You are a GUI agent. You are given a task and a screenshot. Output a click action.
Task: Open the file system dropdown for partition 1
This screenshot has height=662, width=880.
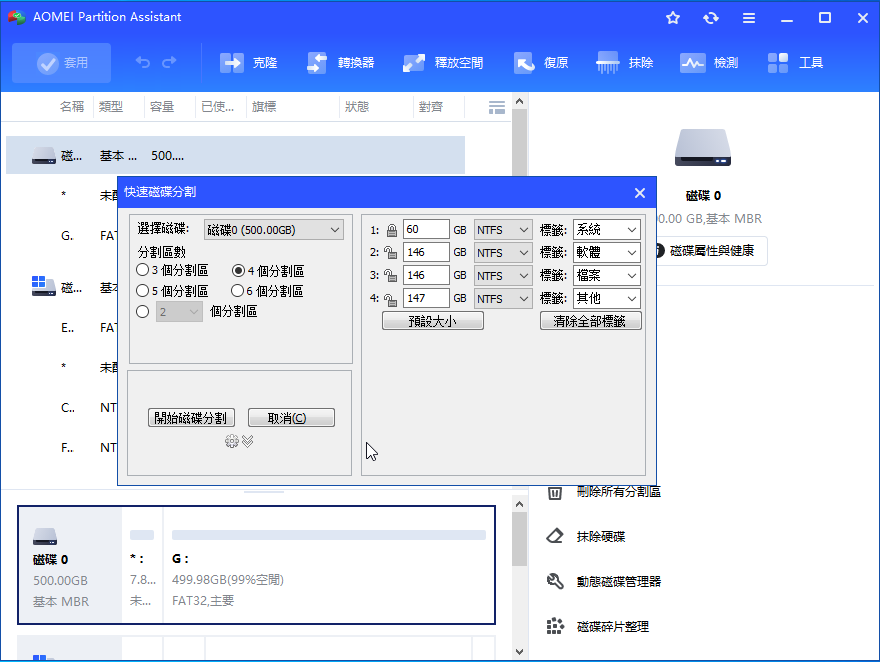click(503, 230)
